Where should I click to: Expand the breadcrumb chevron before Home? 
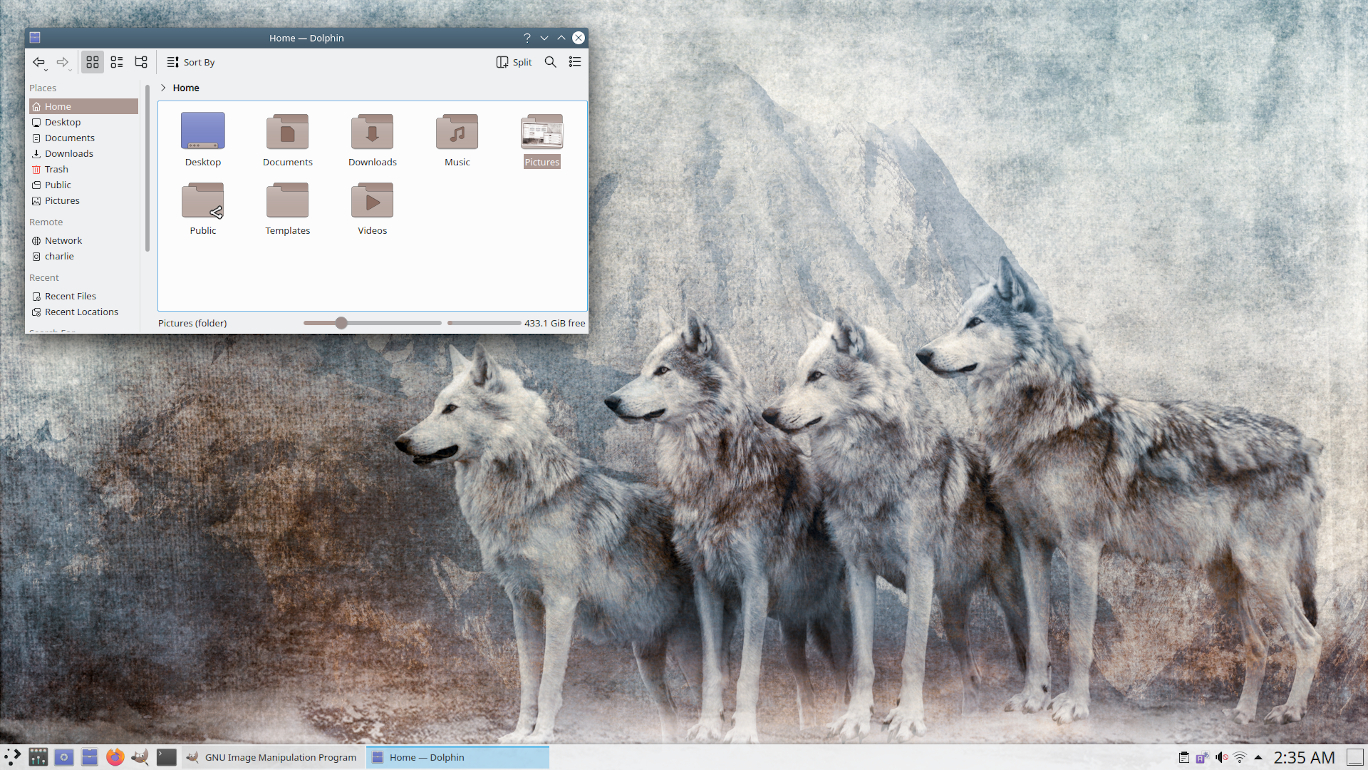163,88
